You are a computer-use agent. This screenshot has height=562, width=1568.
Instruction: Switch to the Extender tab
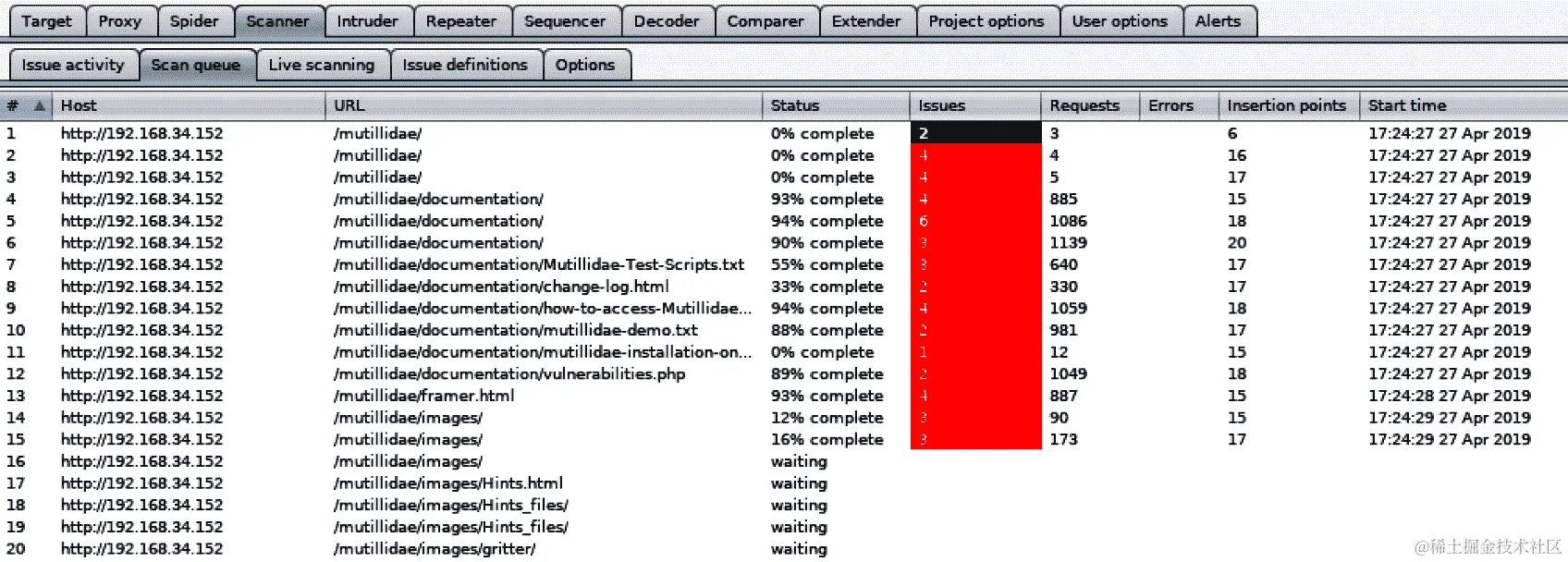tap(866, 21)
